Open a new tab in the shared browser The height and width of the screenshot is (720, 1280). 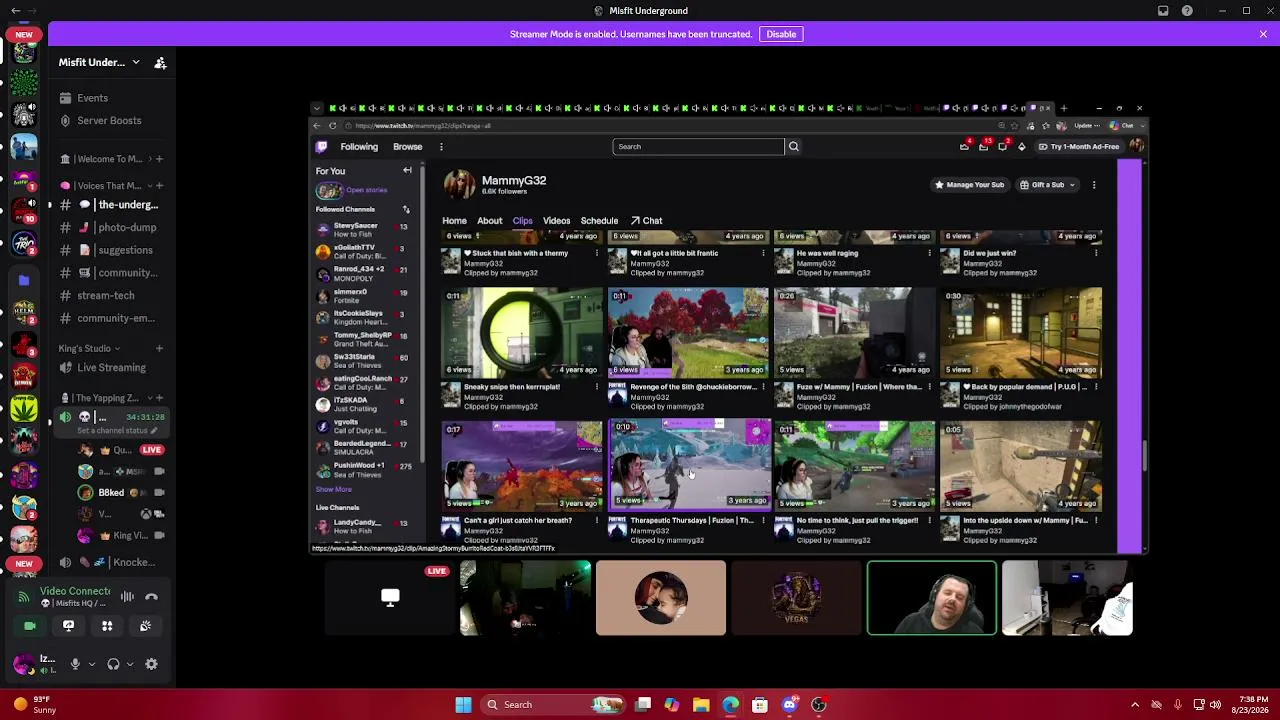click(1063, 108)
